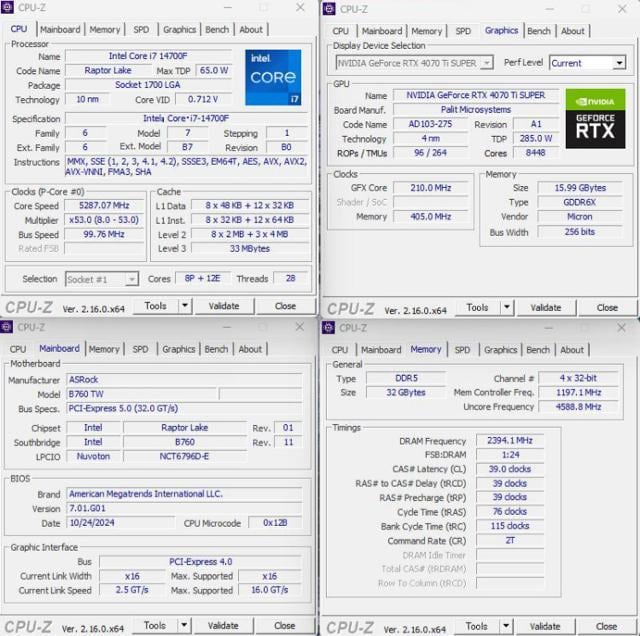The image size is (640, 636).
Task: Open the Mainboard tab in the CPU window
Action: click(x=60, y=29)
